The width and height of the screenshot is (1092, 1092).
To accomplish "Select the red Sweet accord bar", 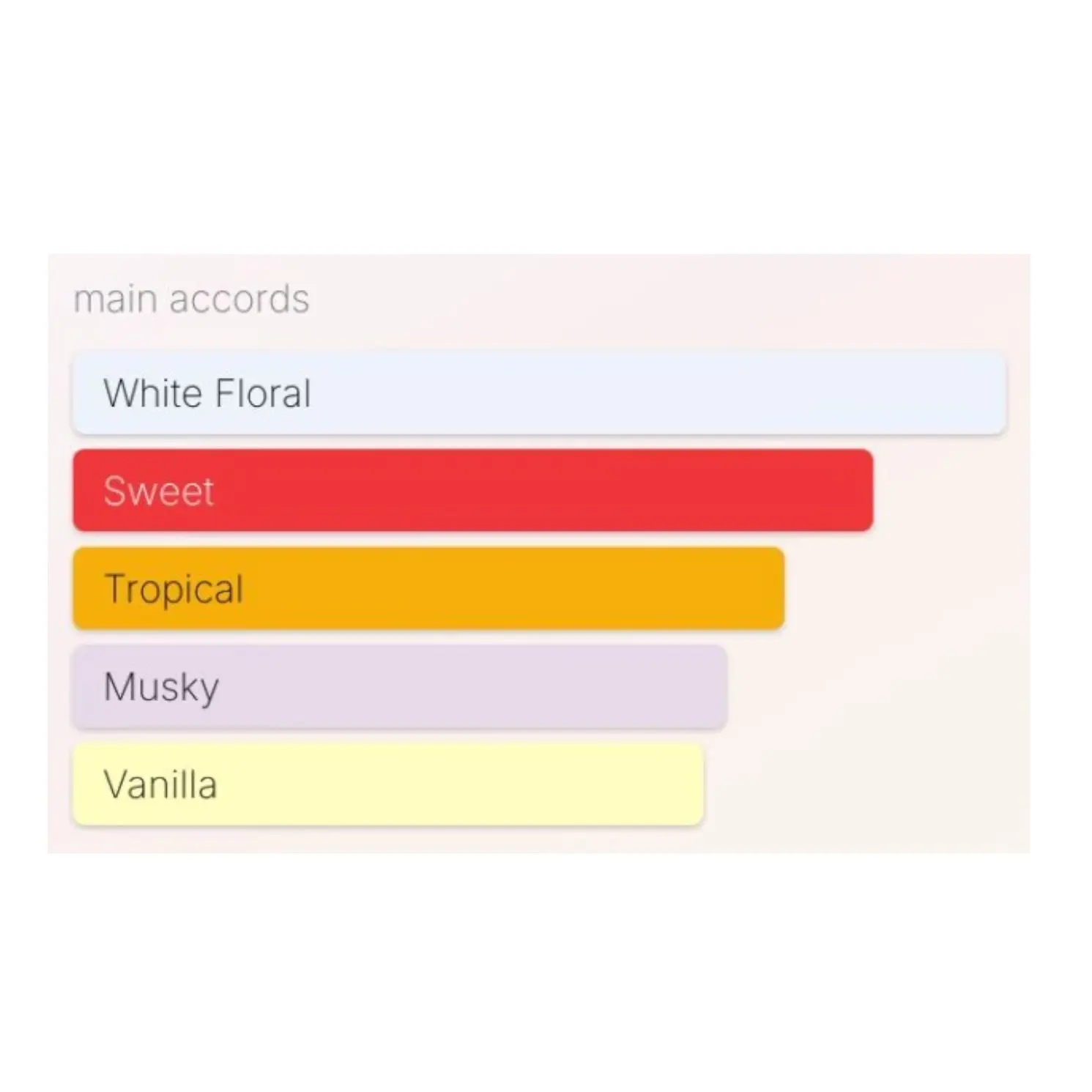I will [x=472, y=490].
